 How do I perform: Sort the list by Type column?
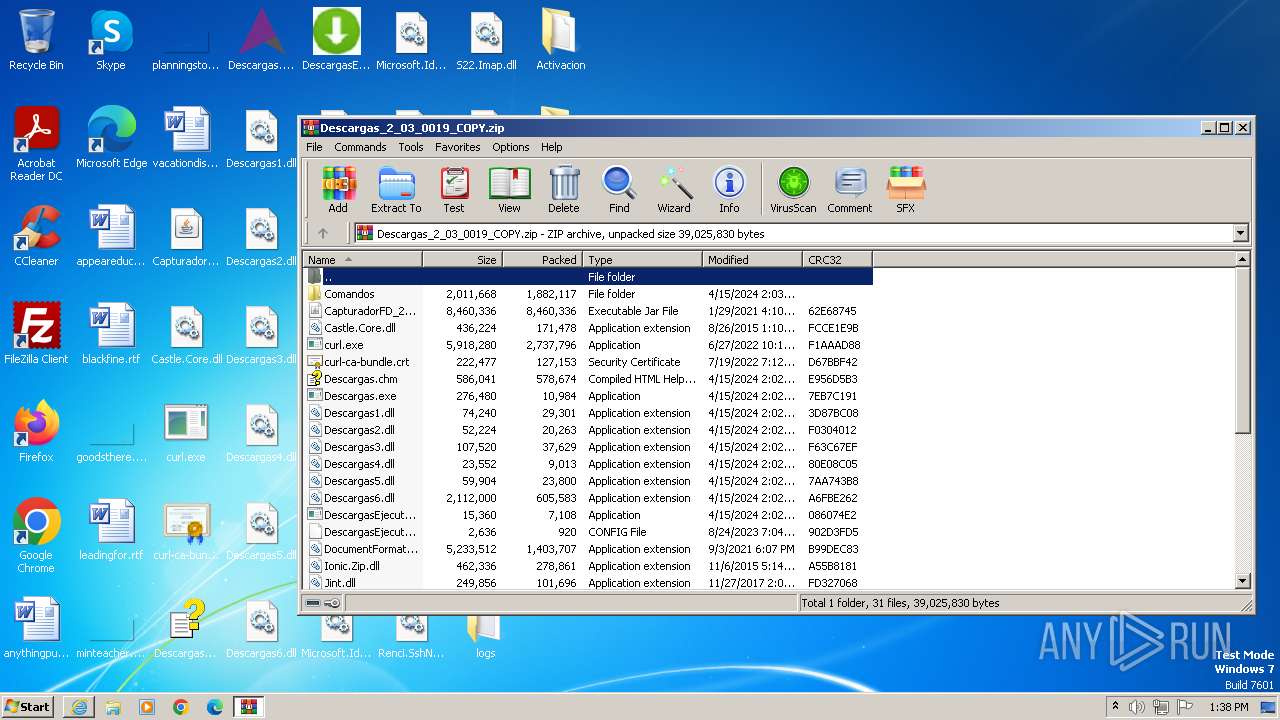tap(643, 259)
